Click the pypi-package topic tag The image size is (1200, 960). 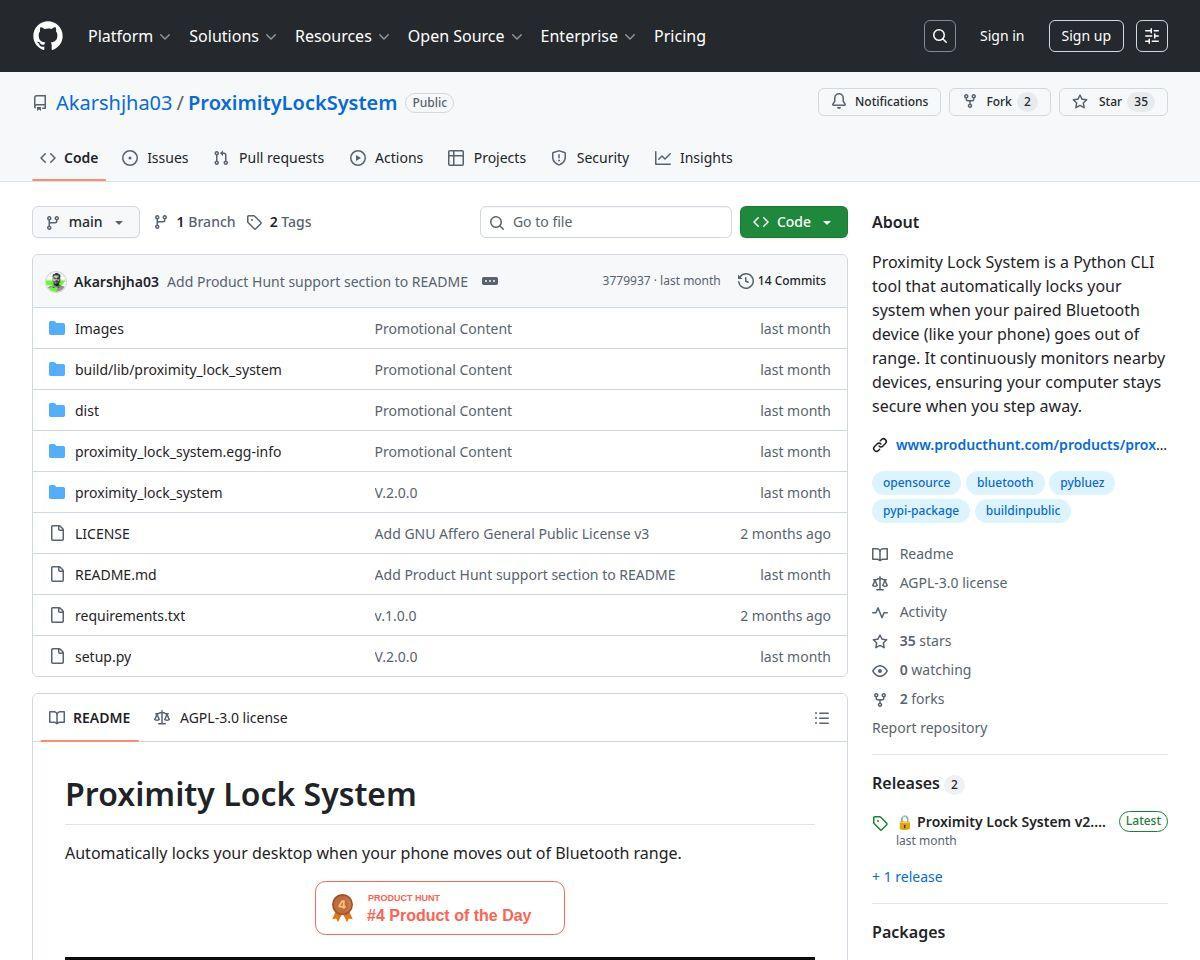pyautogui.click(x=921, y=511)
